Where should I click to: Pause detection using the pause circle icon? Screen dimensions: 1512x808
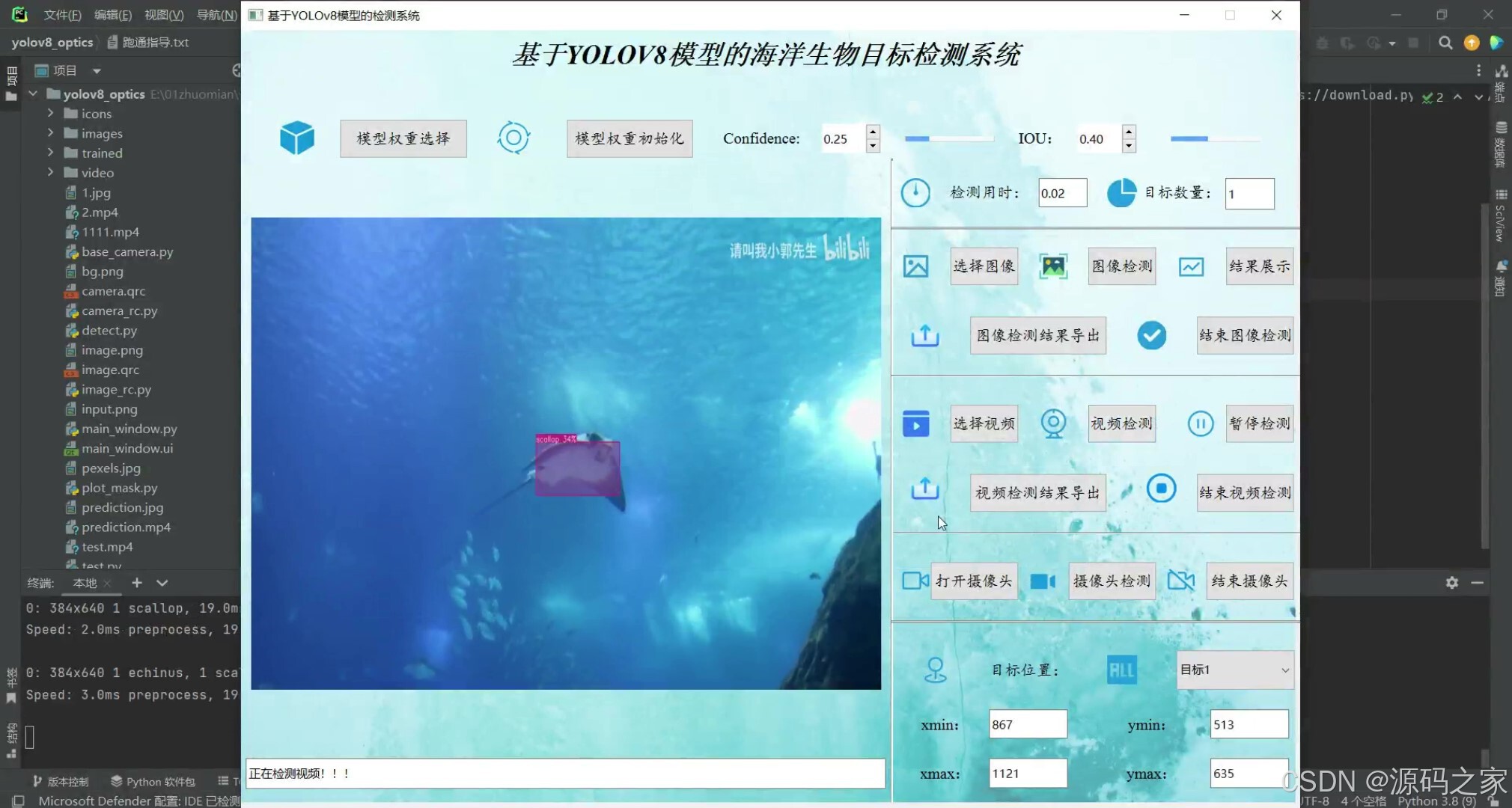[x=1200, y=423]
